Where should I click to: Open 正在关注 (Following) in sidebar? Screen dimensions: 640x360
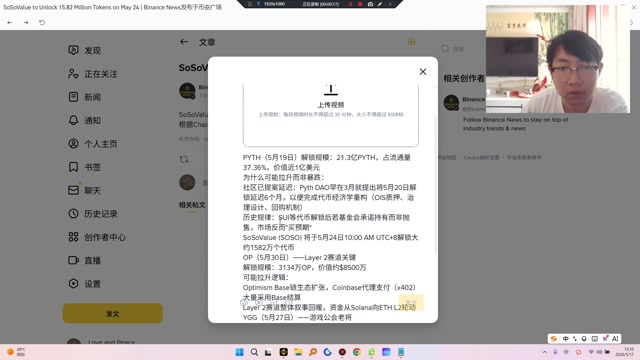pyautogui.click(x=93, y=74)
